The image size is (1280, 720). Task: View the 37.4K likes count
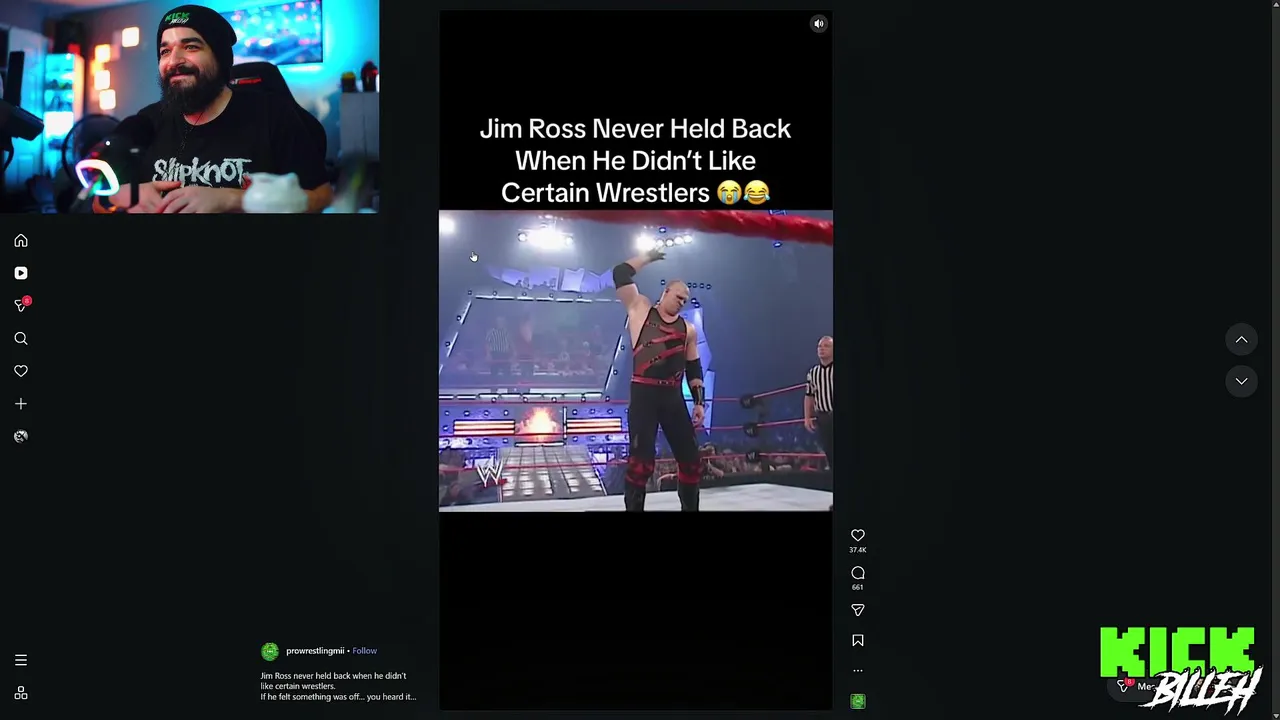tap(858, 550)
